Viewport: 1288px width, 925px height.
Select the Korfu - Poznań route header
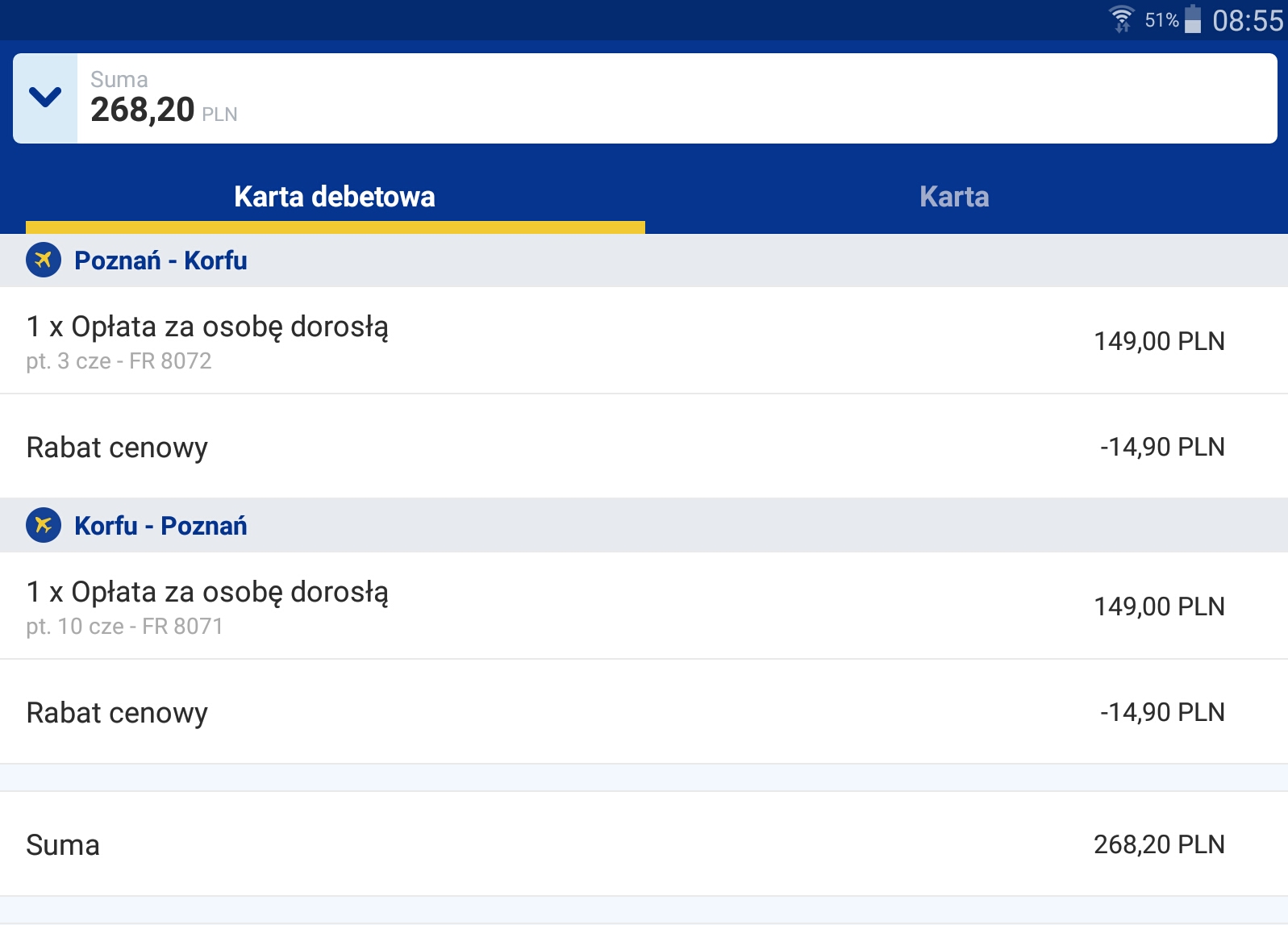(644, 526)
